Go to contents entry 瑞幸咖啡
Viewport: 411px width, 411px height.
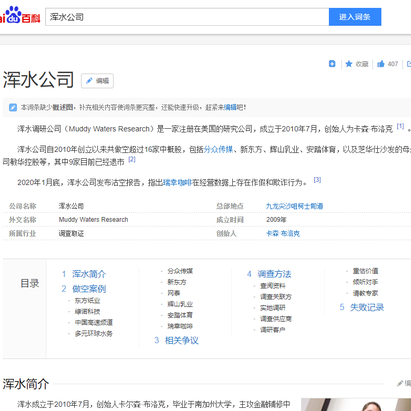tap(180, 326)
